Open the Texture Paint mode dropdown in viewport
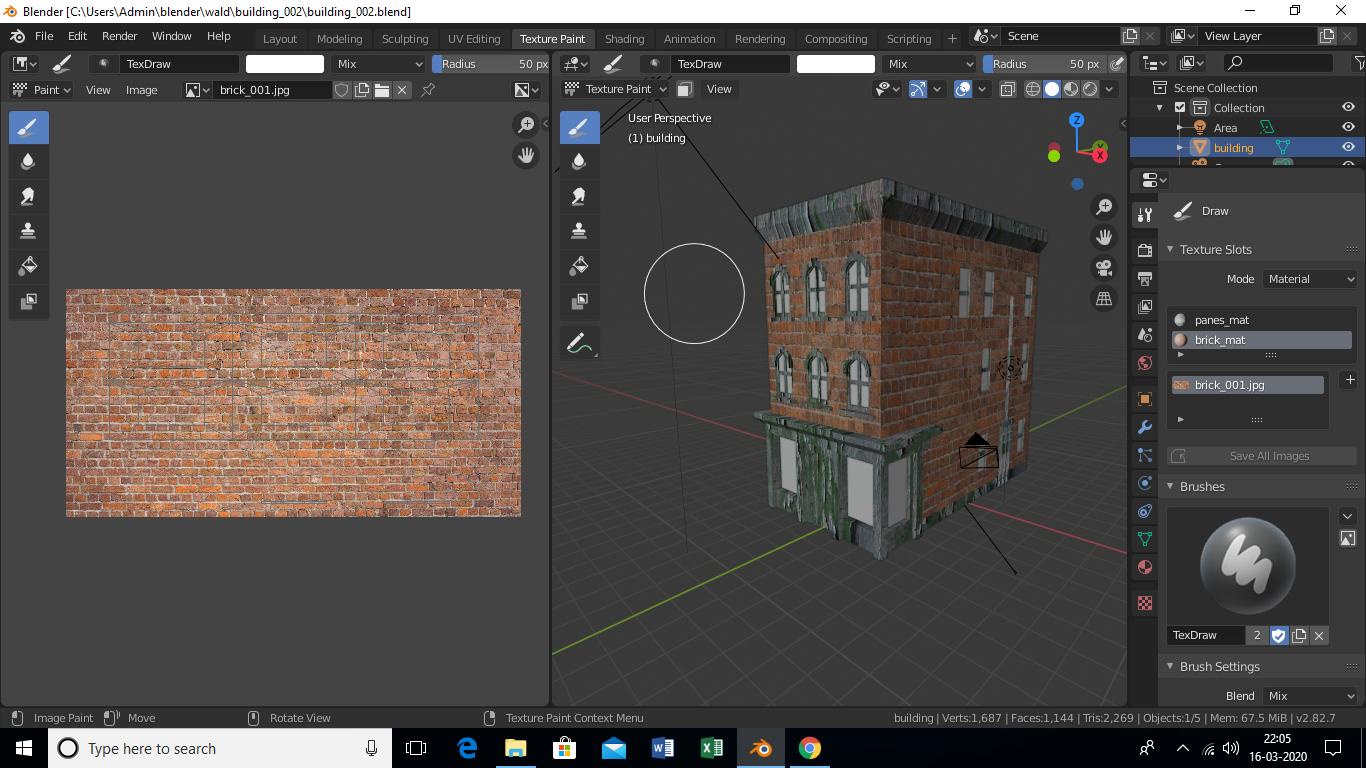 (617, 89)
